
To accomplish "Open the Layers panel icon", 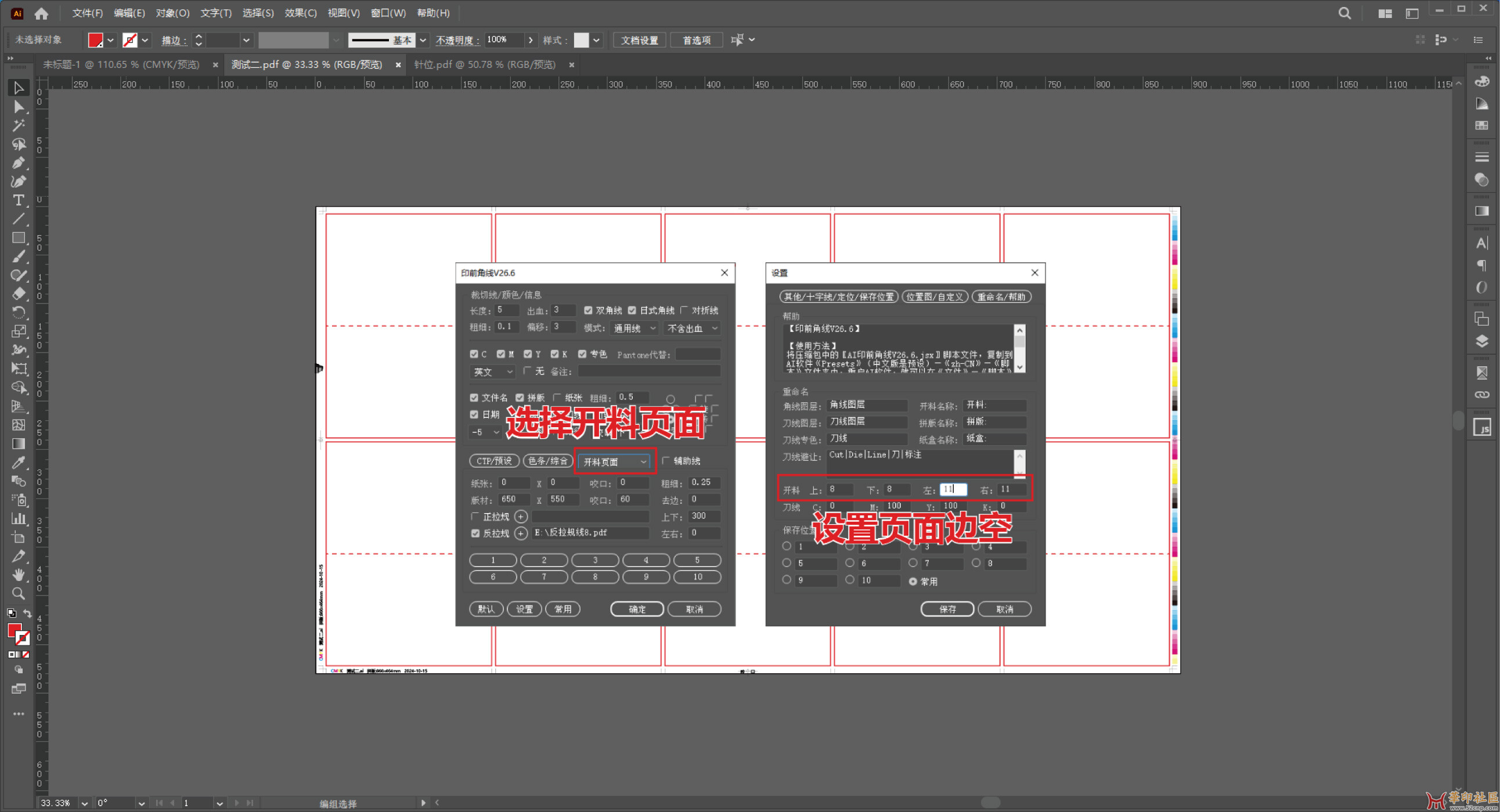I will 1481,341.
